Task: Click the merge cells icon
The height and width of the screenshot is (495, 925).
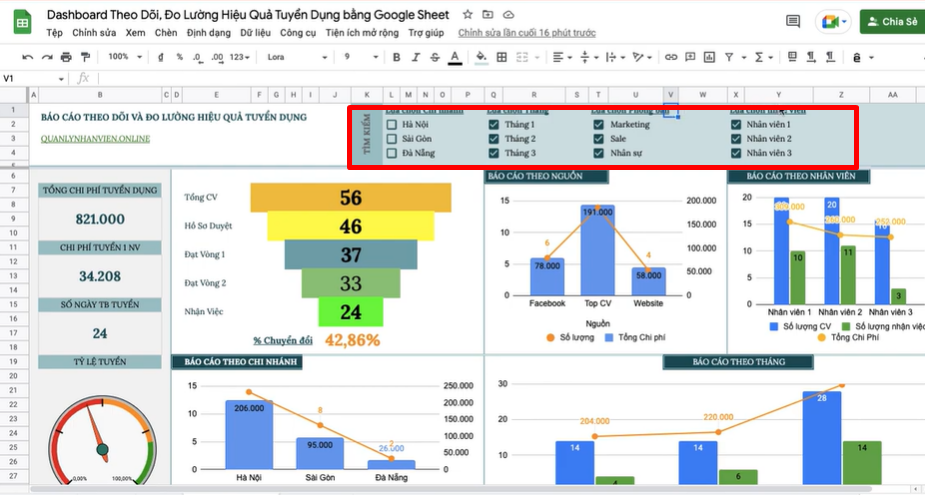Action: pyautogui.click(x=522, y=57)
